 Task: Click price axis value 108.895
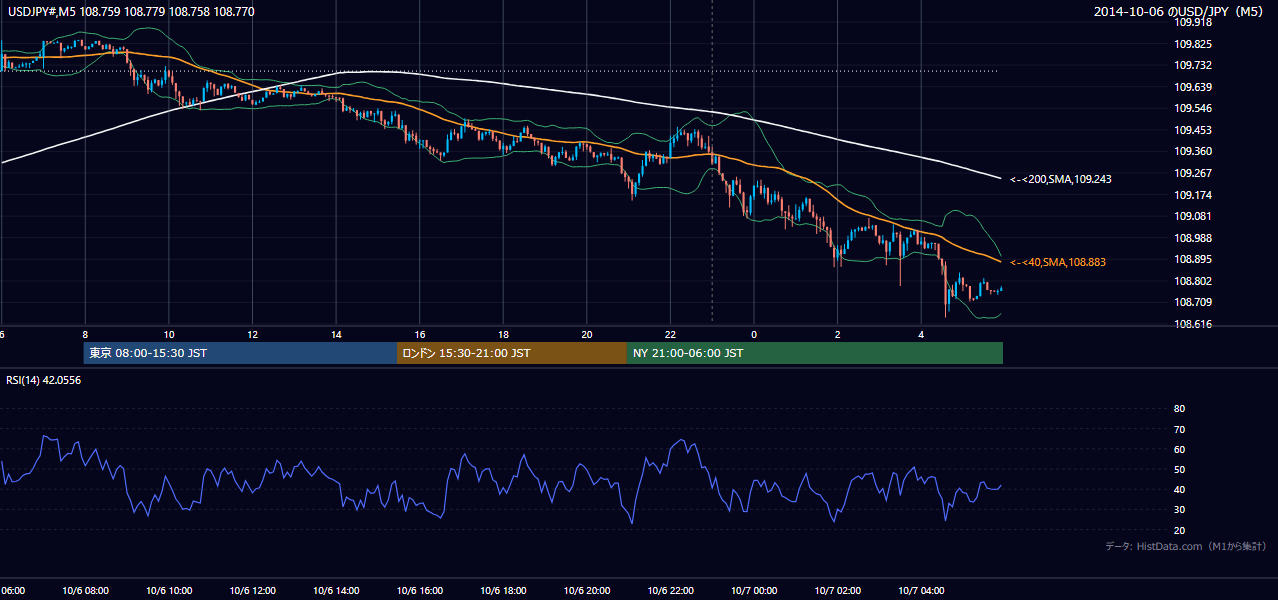(1192, 259)
